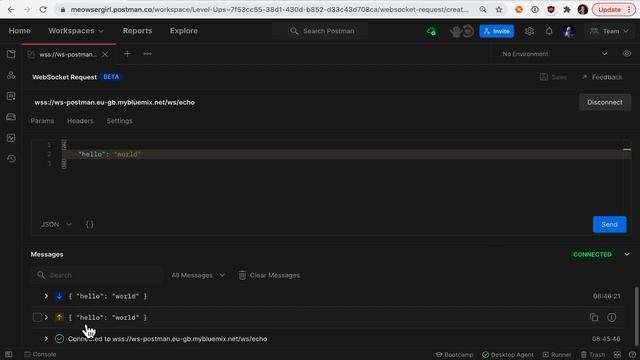Click the browser reload icon
This screenshot has width=640, height=360.
click(x=43, y=9)
